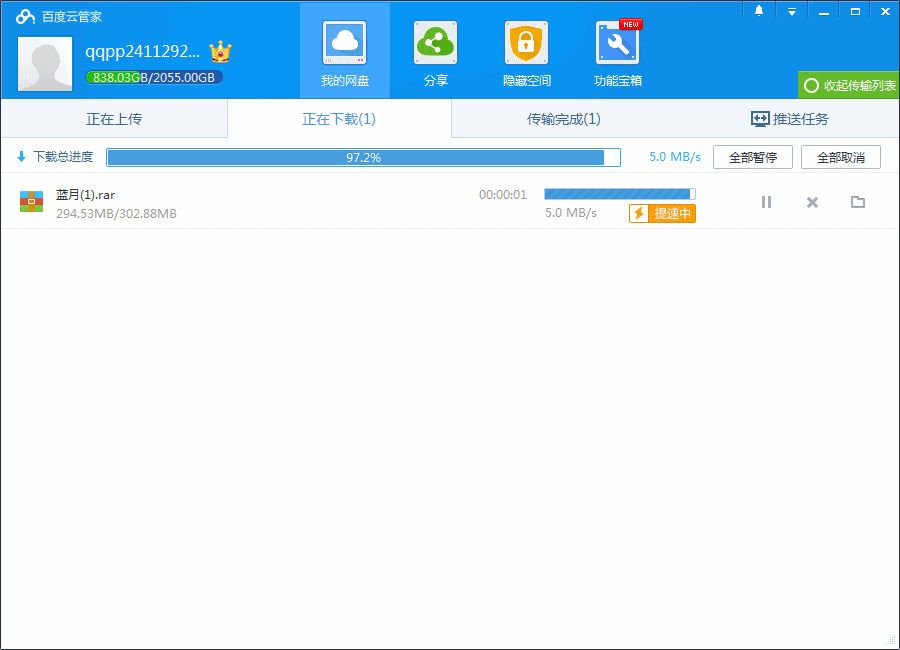
Task: Click the 97.2% total download progress bar
Action: [x=363, y=157]
